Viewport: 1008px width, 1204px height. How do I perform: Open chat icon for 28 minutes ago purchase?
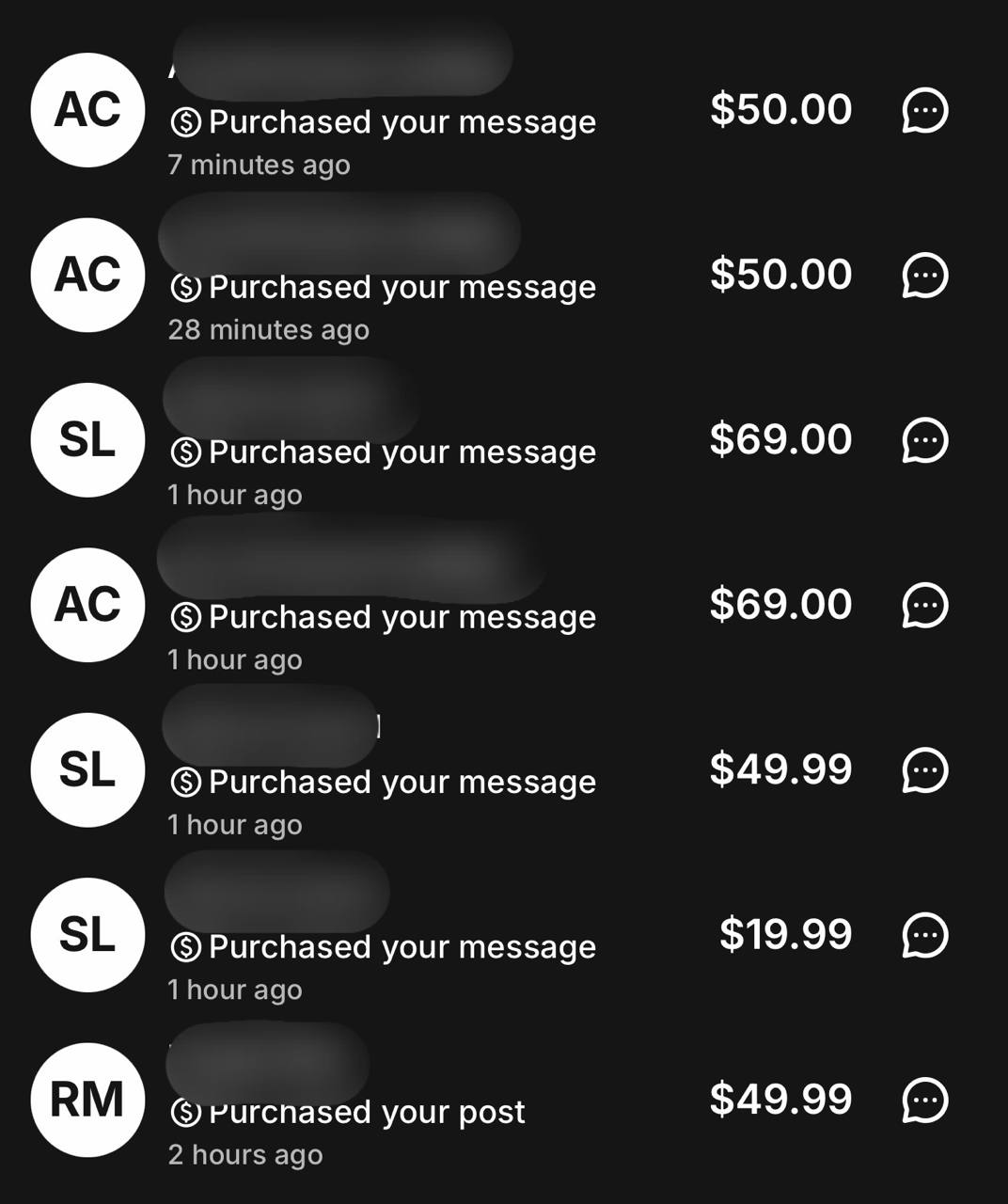coord(925,275)
